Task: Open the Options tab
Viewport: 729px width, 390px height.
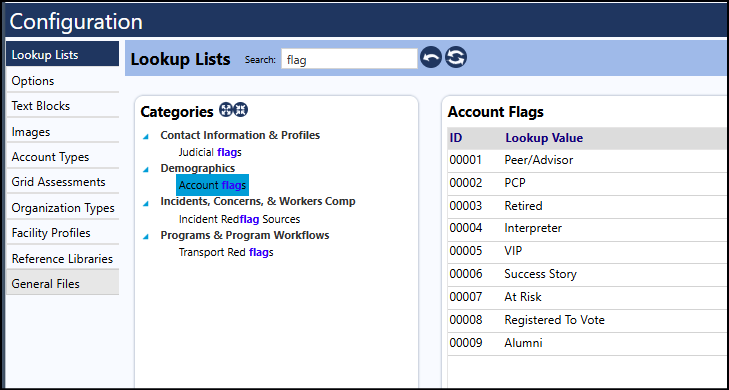Action: tap(62, 80)
